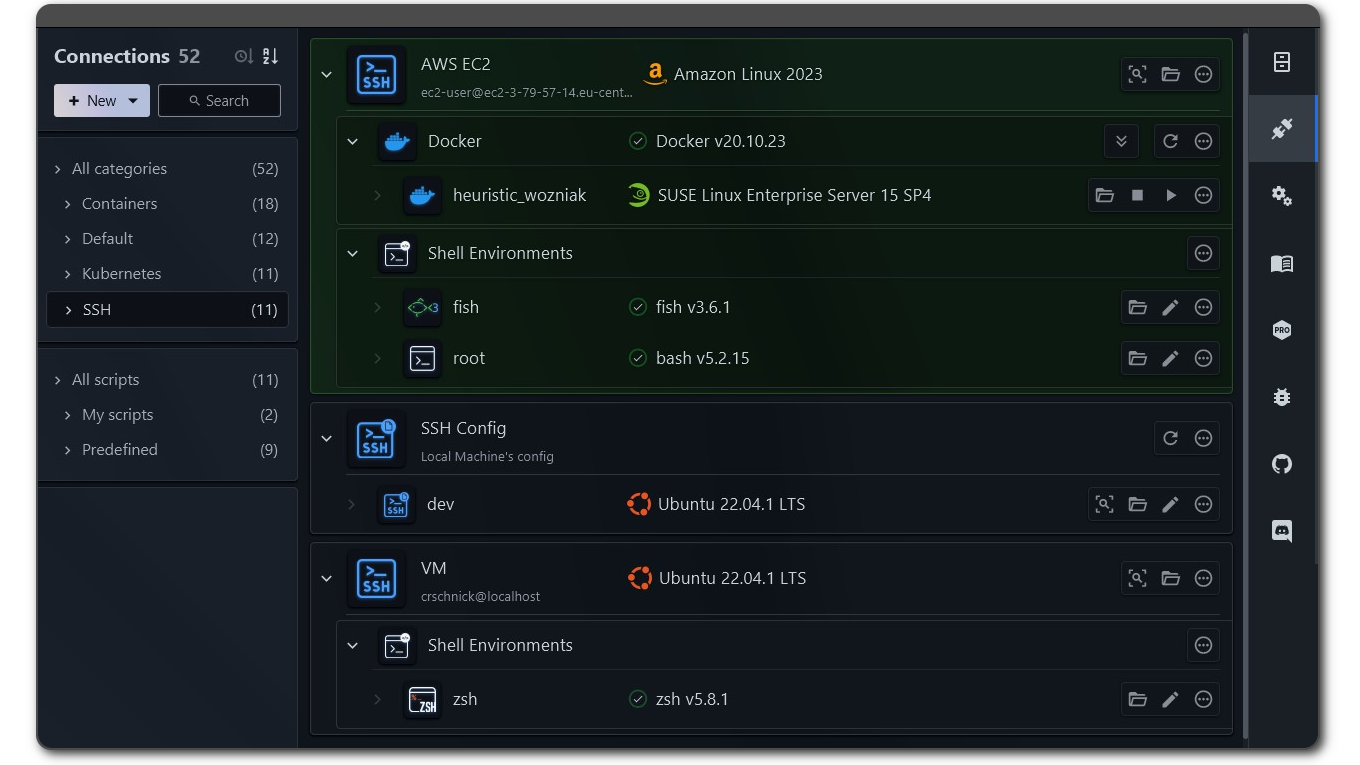Collapse the AWS EC2 connection

[326, 74]
